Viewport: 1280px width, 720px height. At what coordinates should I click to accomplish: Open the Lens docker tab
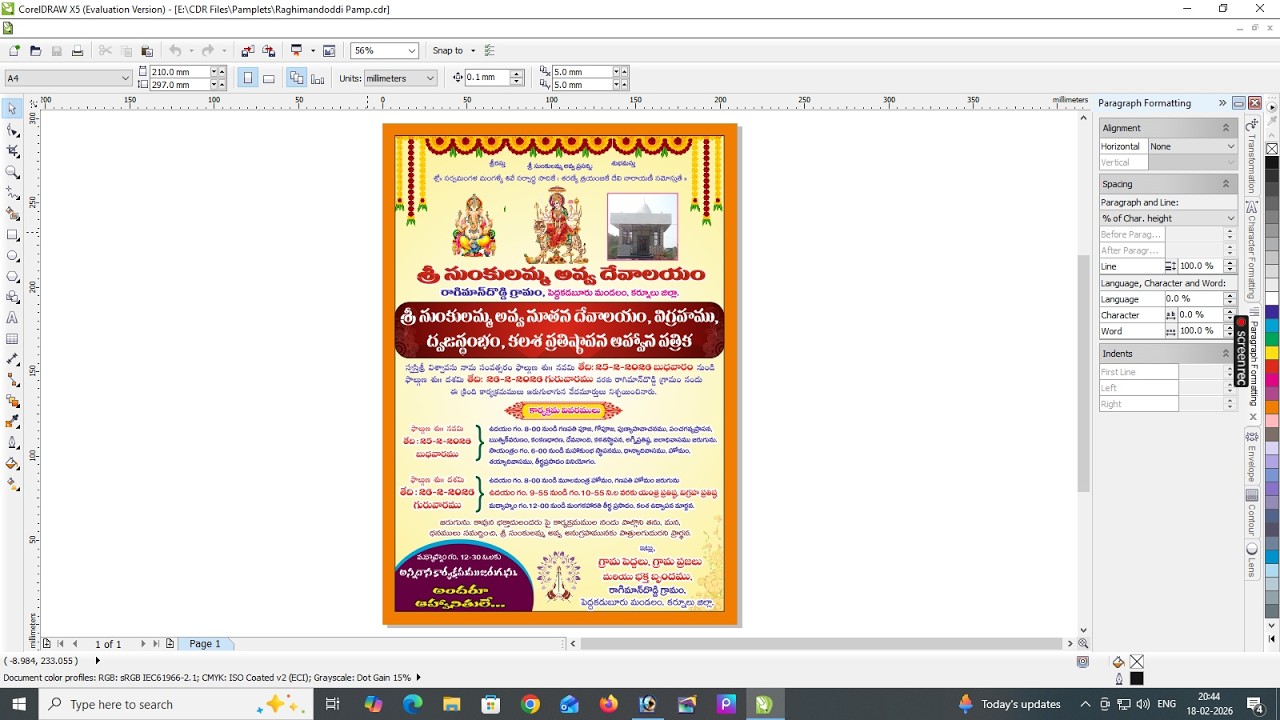[x=1251, y=561]
